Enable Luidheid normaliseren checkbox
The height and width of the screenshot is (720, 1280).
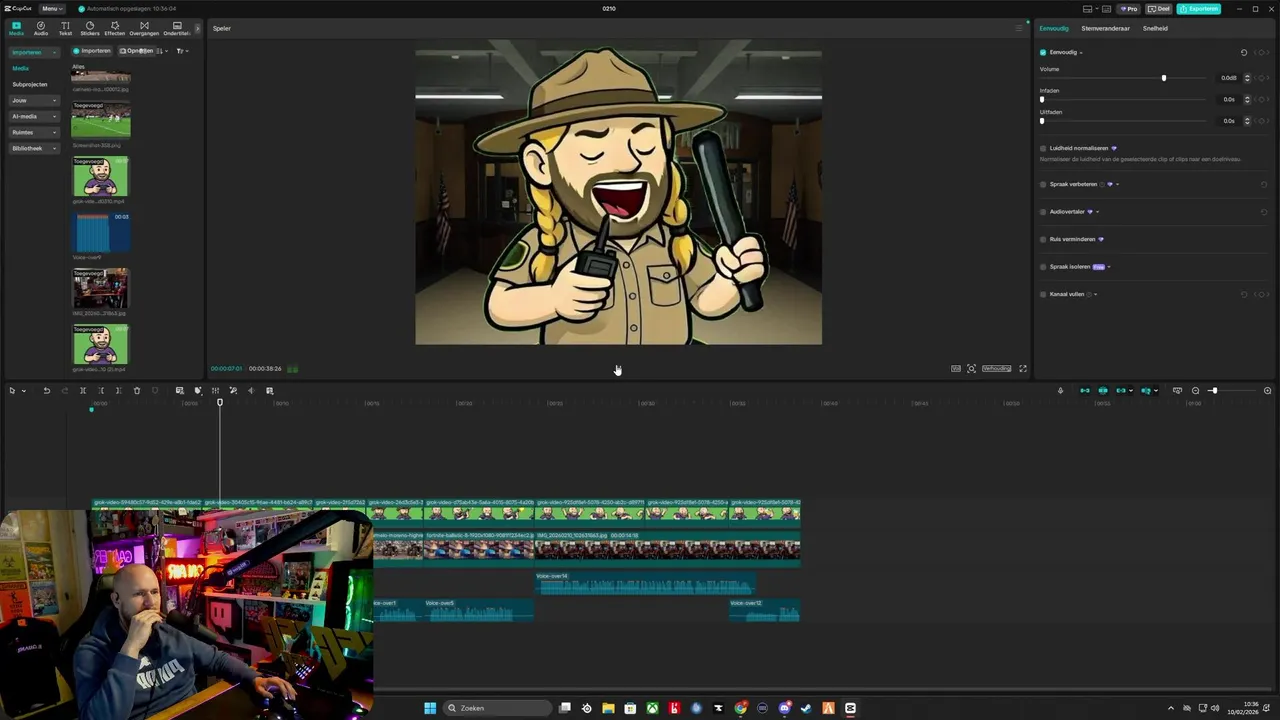(1043, 148)
